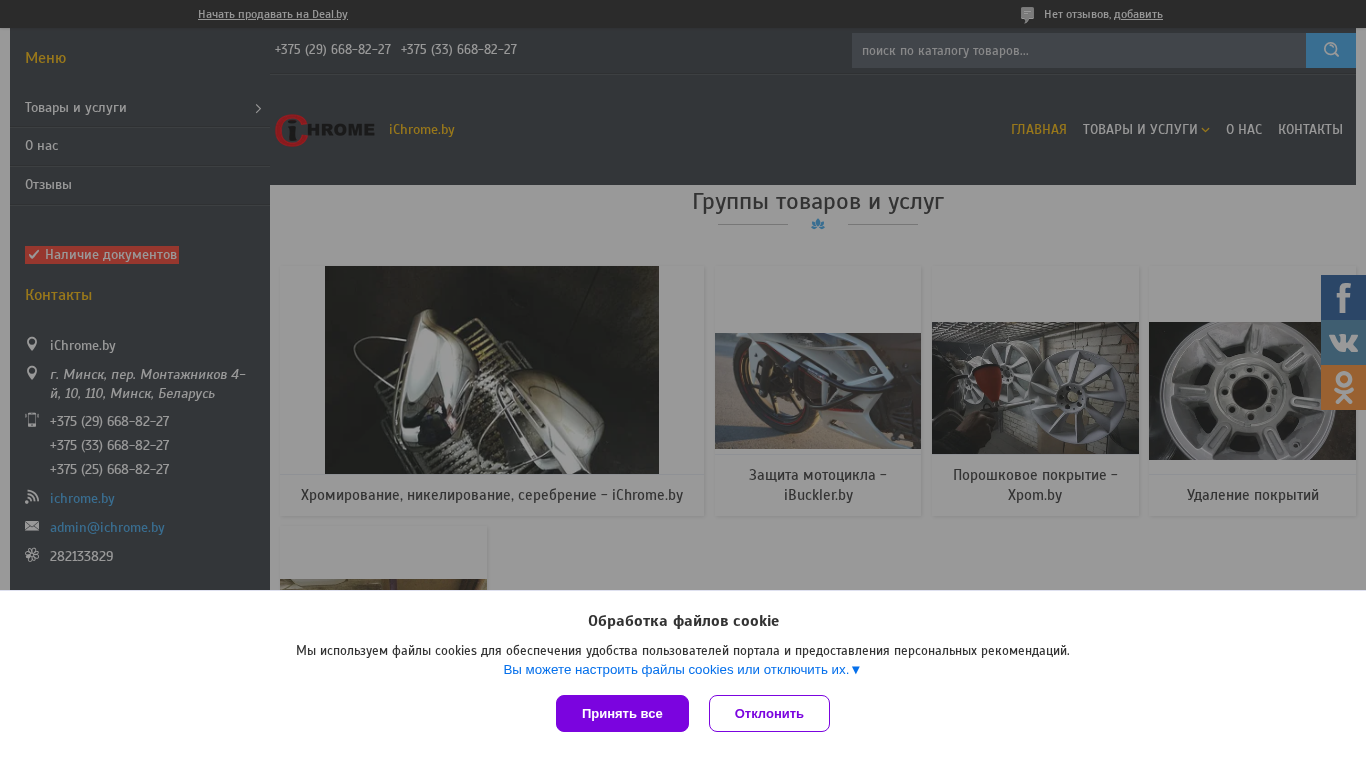Open the Odnoklassniki social icon
The image size is (1366, 768).
click(1343, 388)
